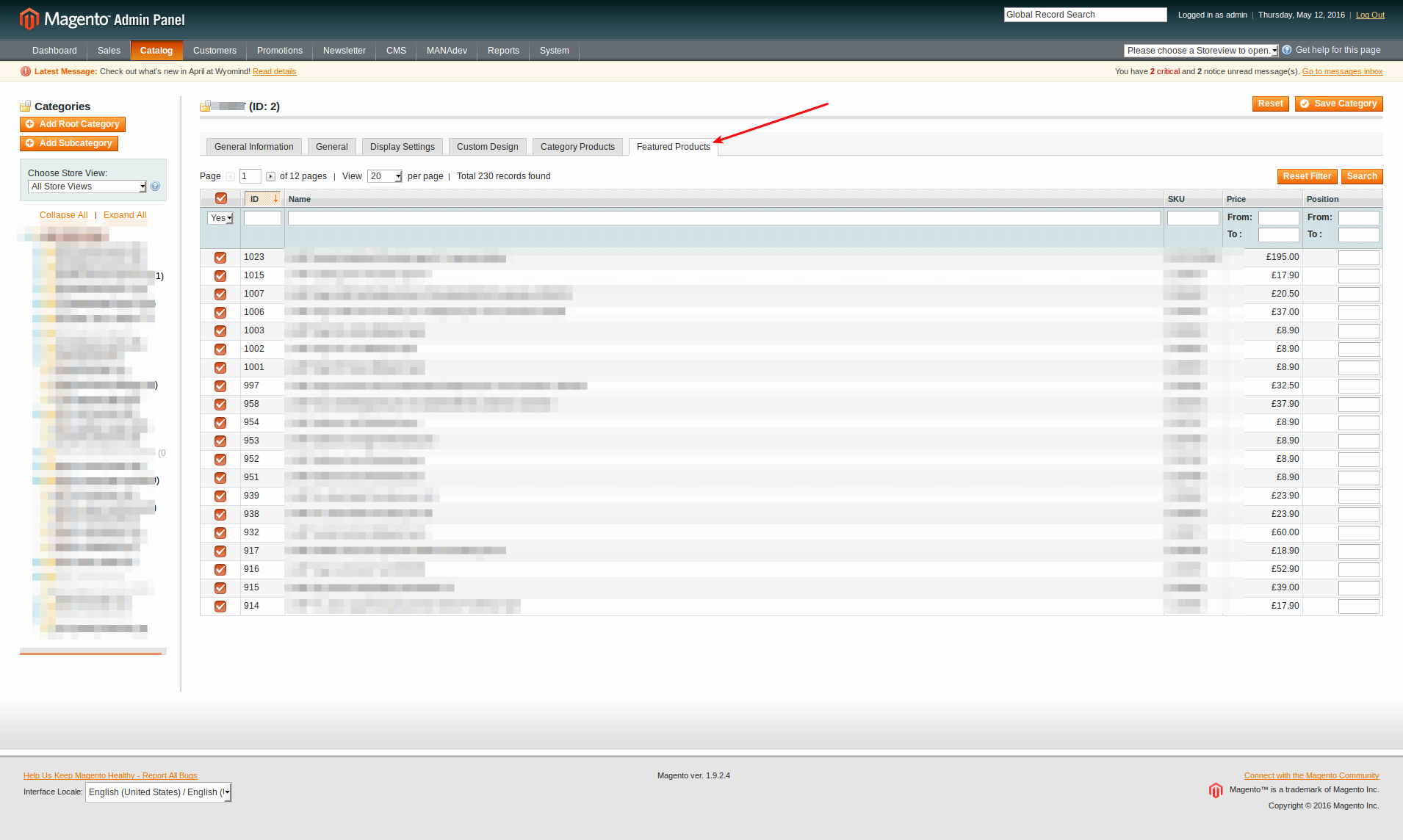The image size is (1403, 840).
Task: Uncheck product row 1015
Action: tap(220, 276)
